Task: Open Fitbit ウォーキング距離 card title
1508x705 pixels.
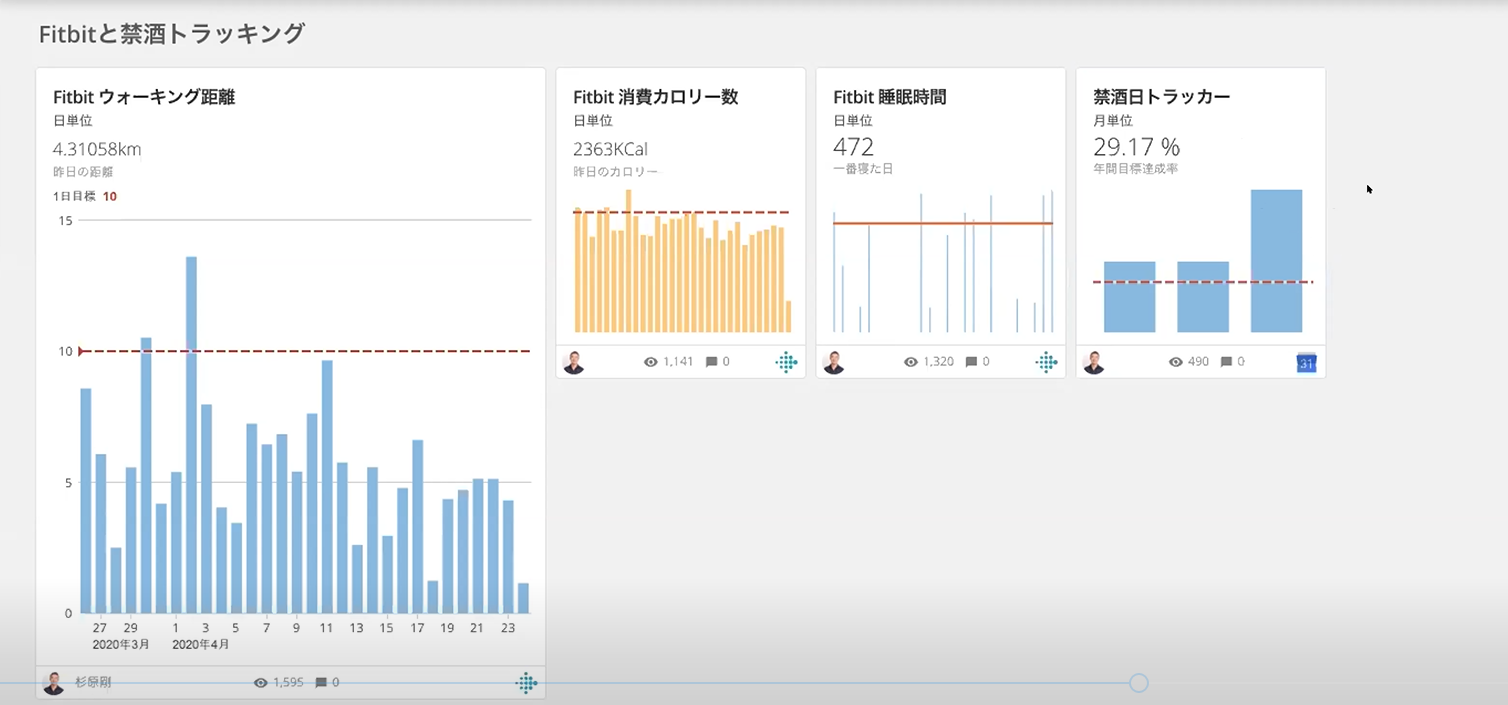Action: (x=144, y=97)
